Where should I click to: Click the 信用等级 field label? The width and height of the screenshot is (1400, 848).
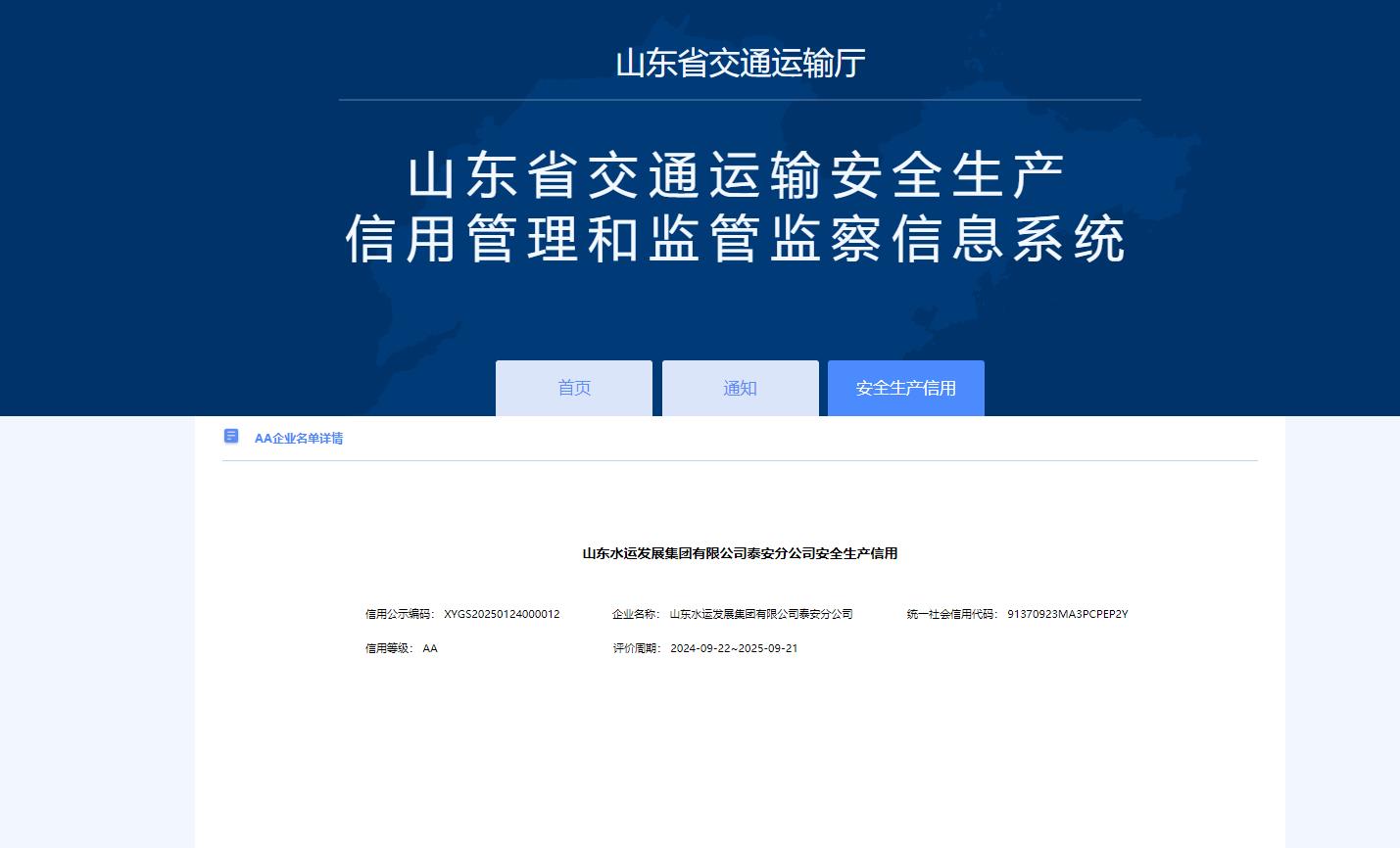390,648
